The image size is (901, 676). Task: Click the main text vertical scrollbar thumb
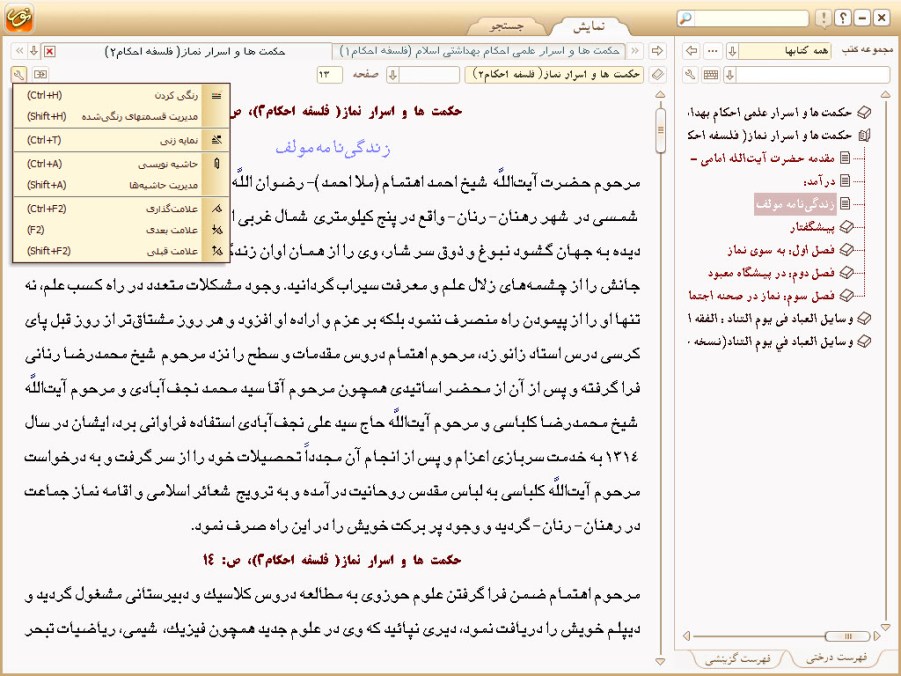coord(660,130)
